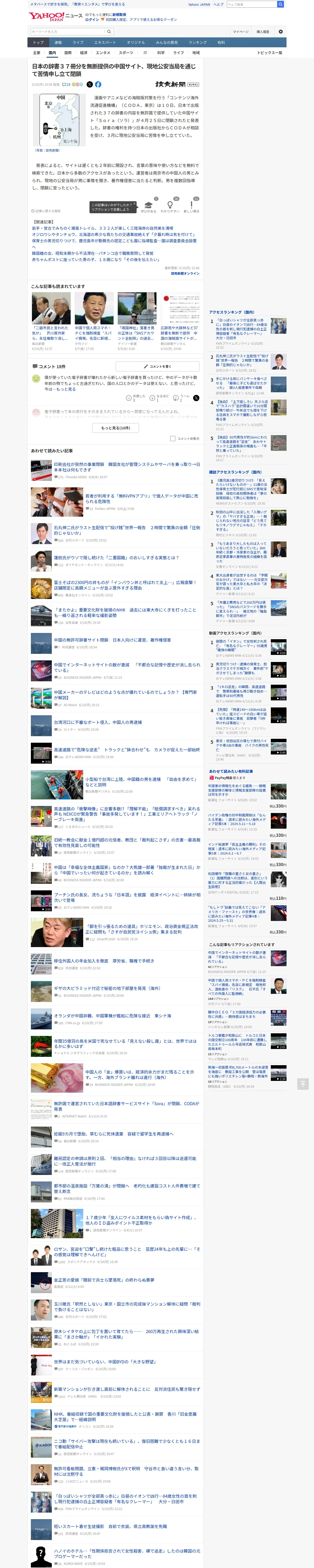Image resolution: width=314 pixels, height=1568 pixels.
Task: Click the ログイン link
Action: [92, 20]
